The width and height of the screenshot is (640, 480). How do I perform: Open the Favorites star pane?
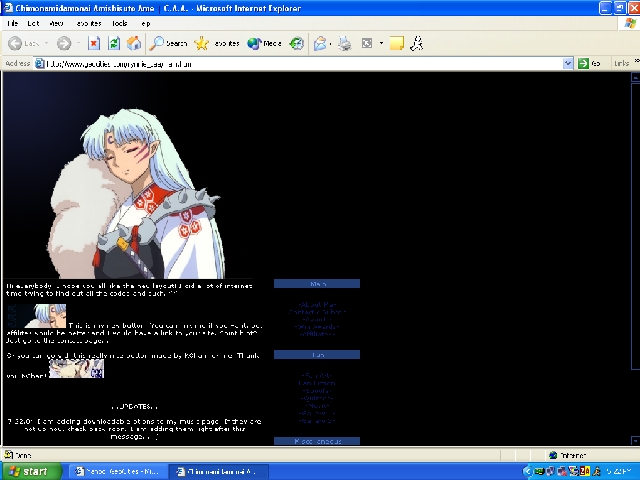click(217, 43)
